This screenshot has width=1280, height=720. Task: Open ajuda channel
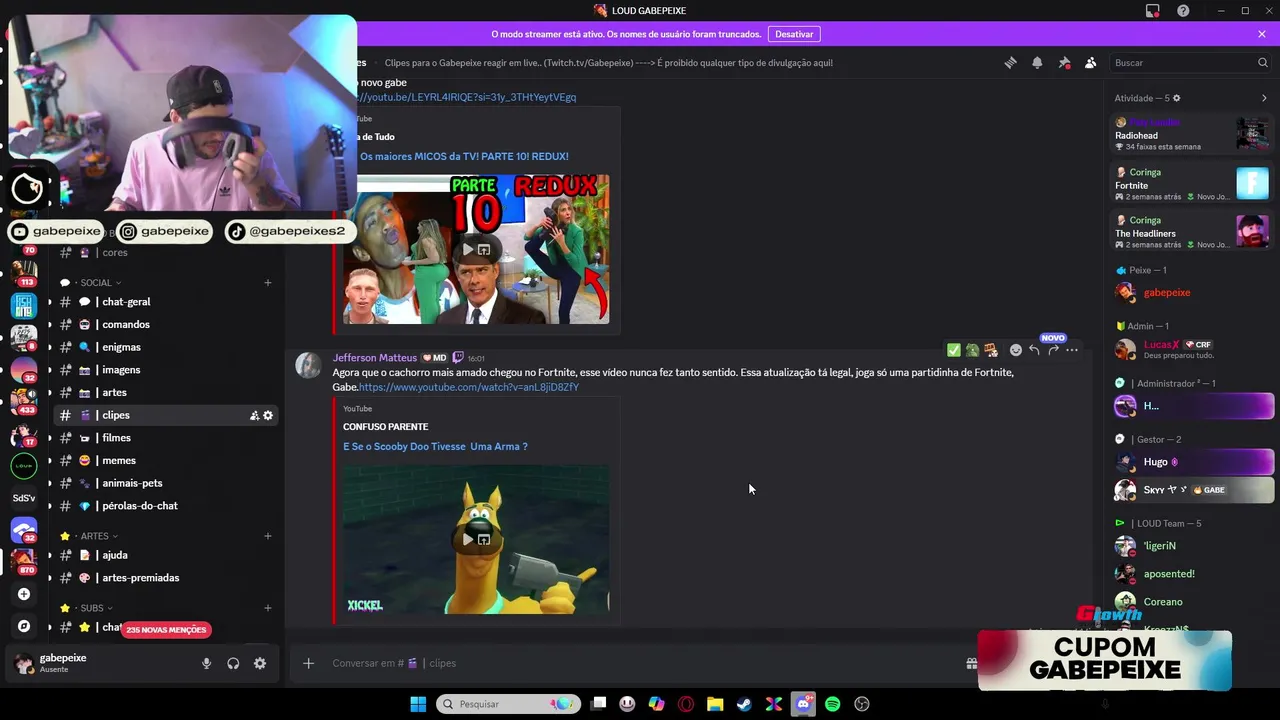coord(165,555)
